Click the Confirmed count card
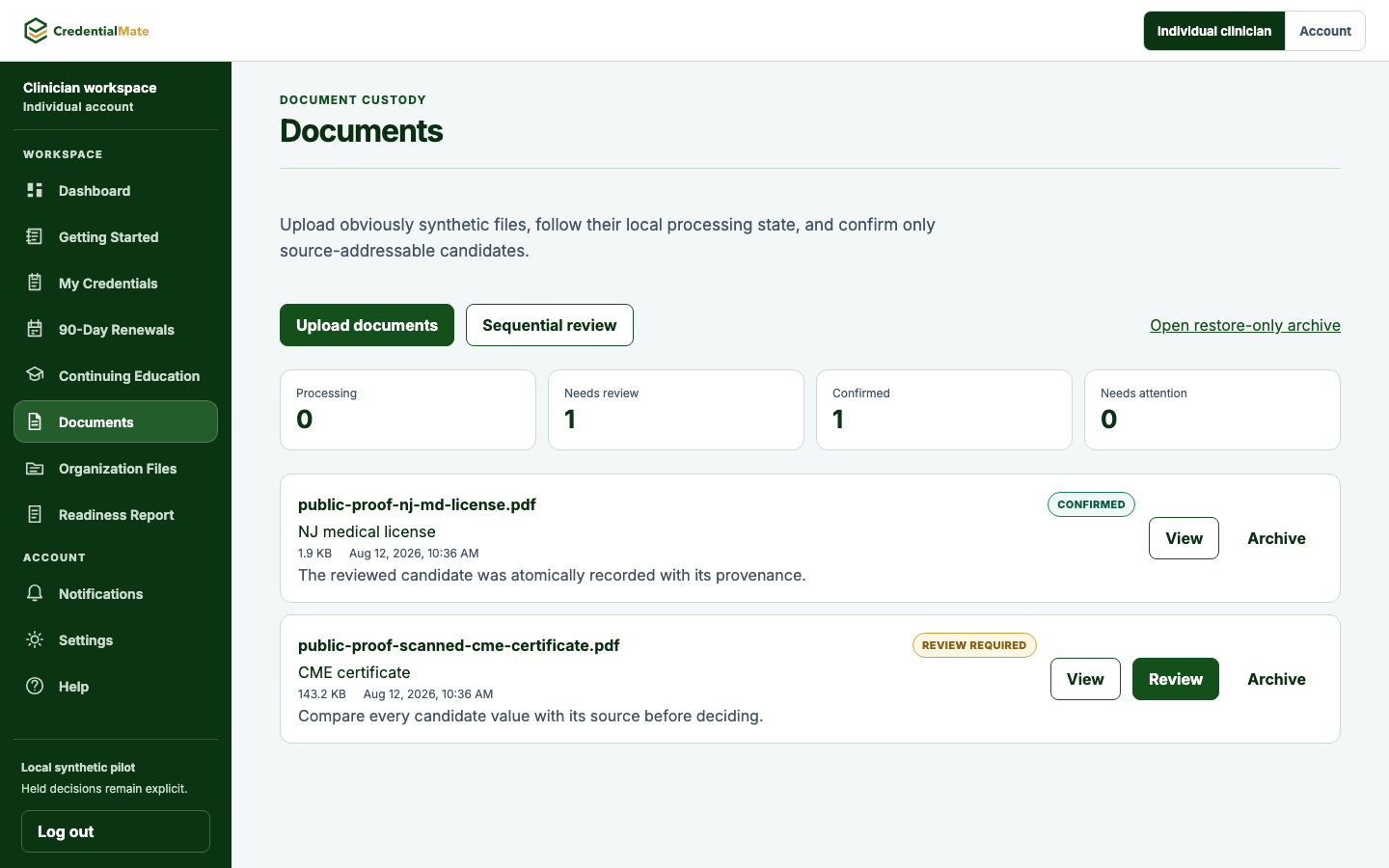The width and height of the screenshot is (1389, 868). [x=944, y=410]
